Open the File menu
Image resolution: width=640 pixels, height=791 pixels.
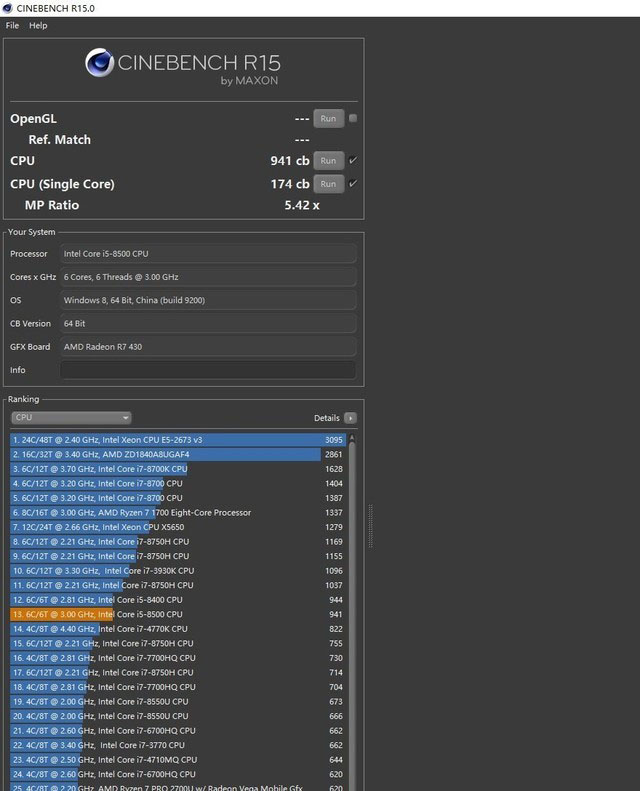tap(12, 25)
